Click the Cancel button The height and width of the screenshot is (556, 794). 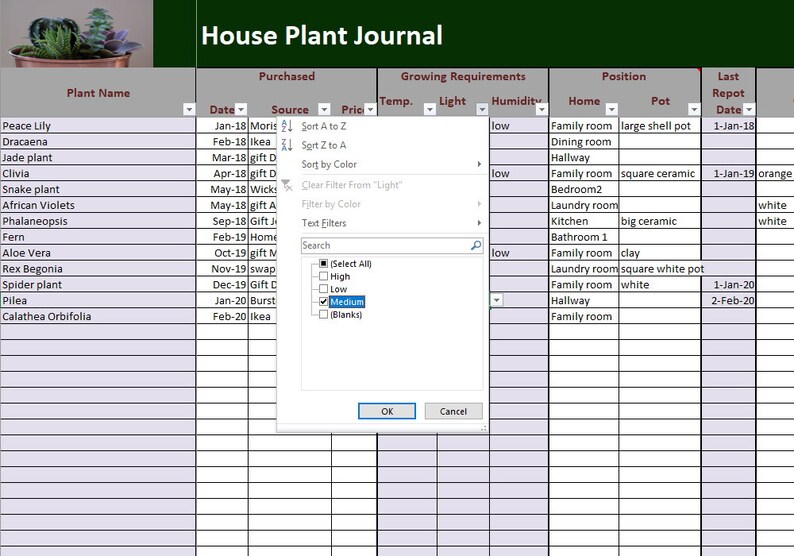[x=453, y=411]
